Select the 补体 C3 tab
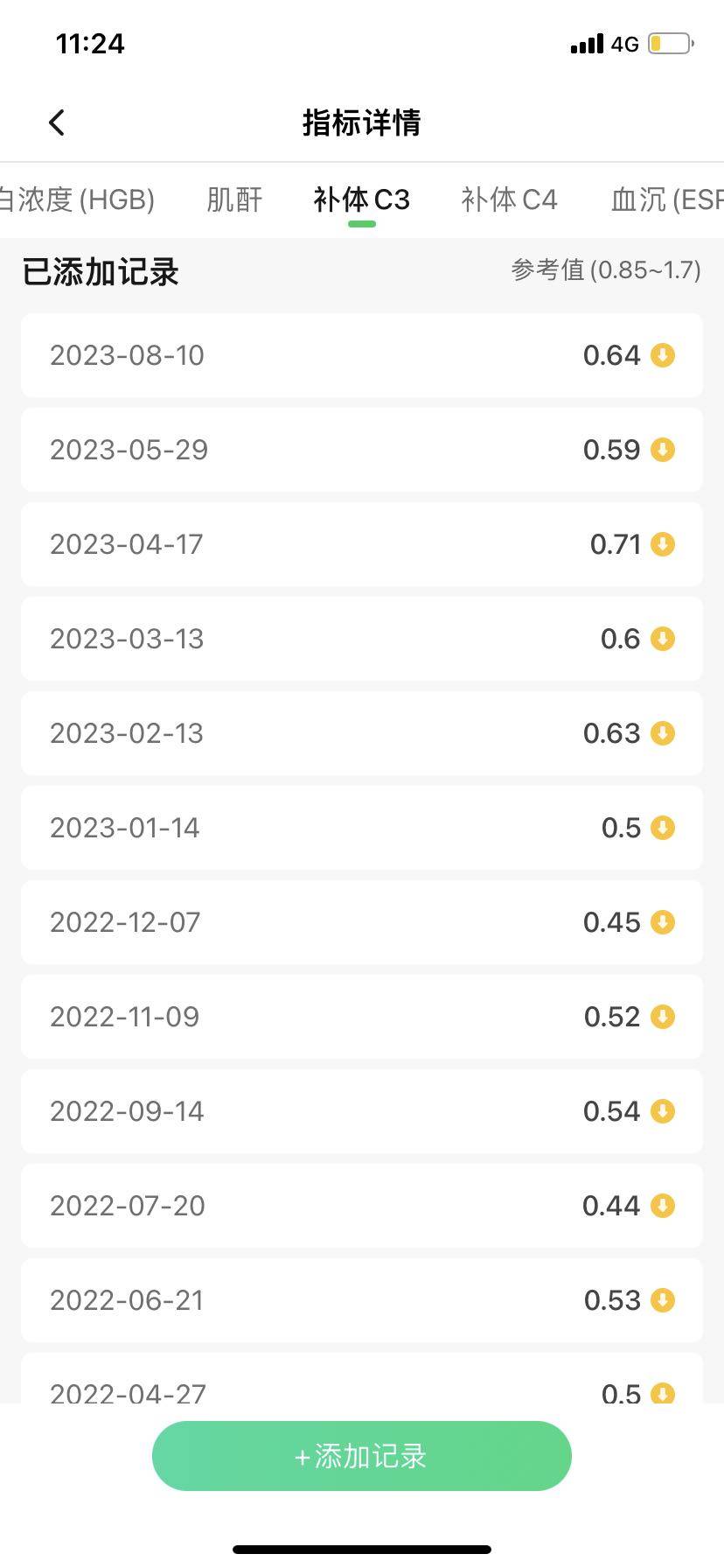724x1568 pixels. pos(361,199)
